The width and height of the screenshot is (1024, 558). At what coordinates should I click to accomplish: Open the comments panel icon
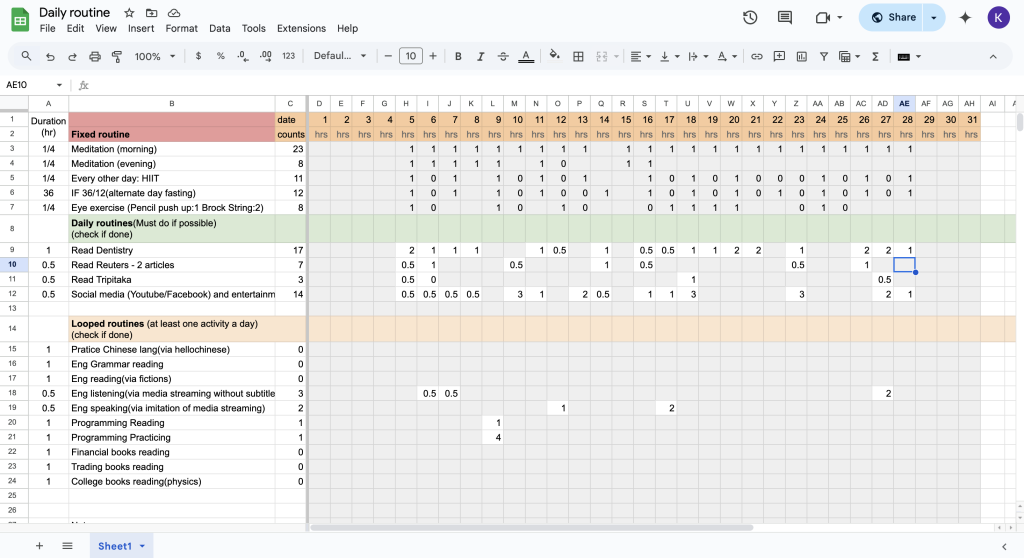coord(784,17)
